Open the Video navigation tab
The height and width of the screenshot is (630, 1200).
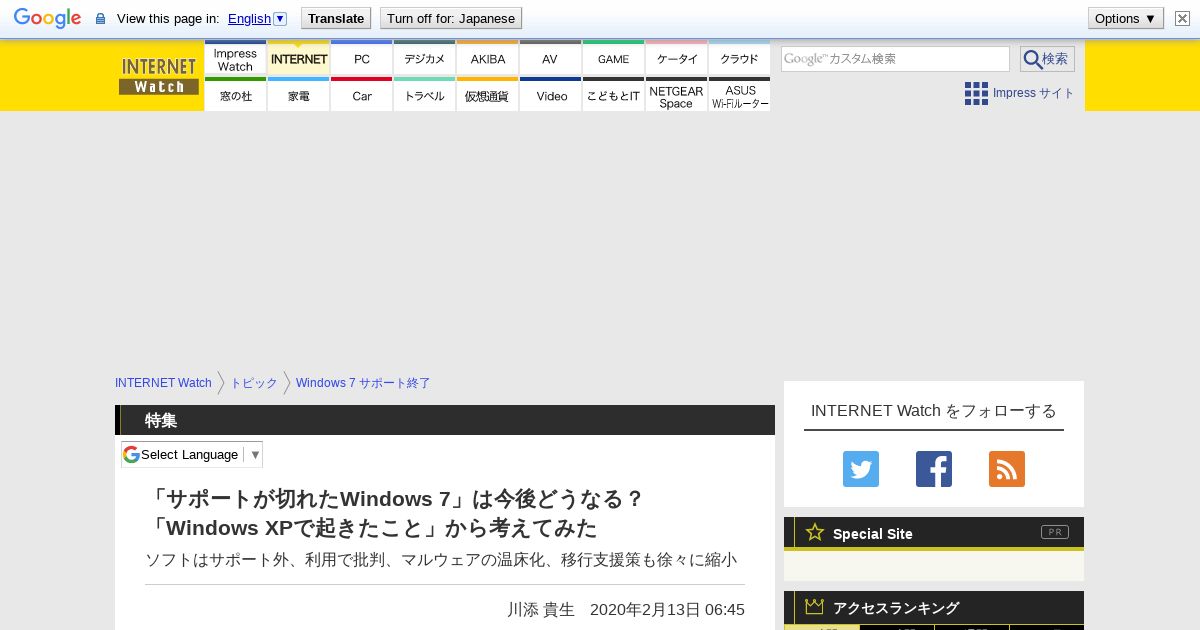point(550,95)
